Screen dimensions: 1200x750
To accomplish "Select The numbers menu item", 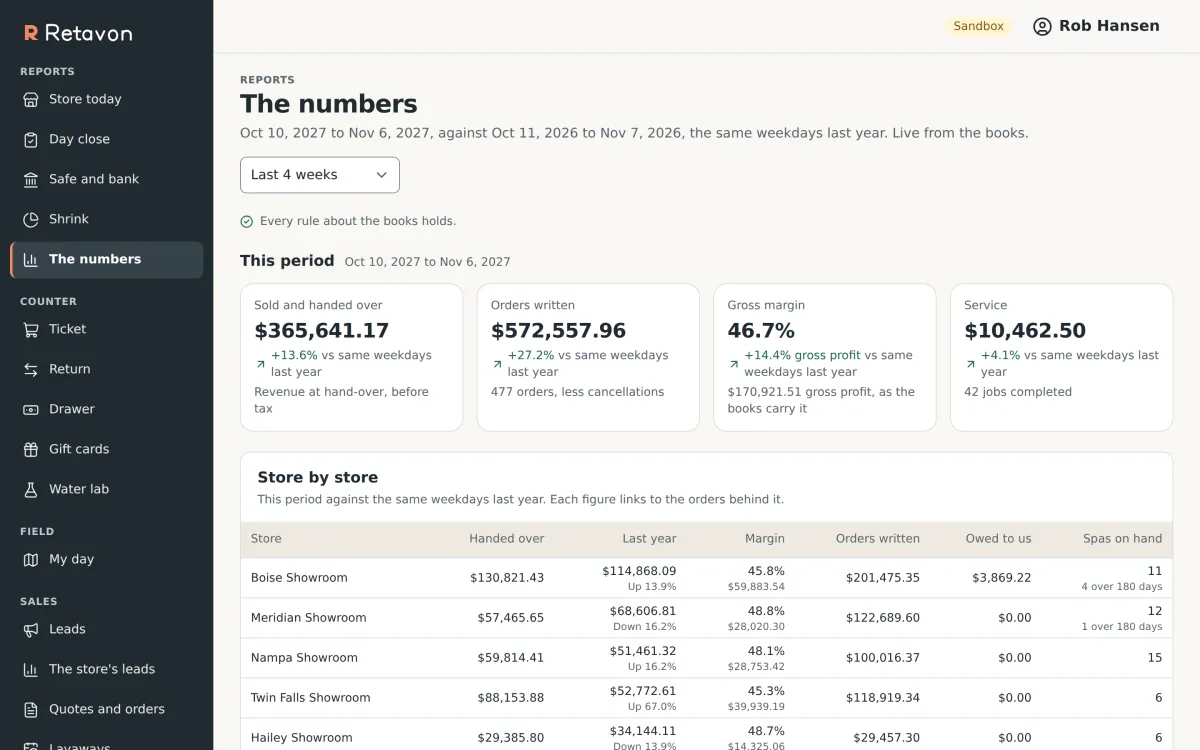I will tap(106, 259).
